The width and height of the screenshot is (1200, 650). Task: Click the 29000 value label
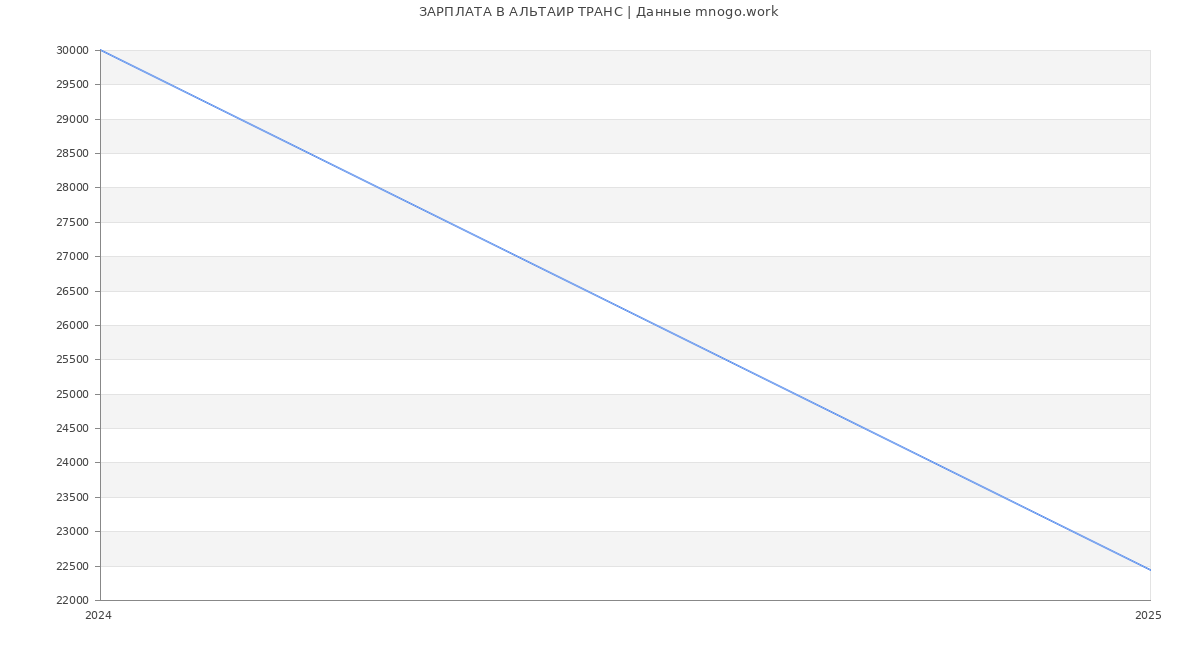click(72, 119)
